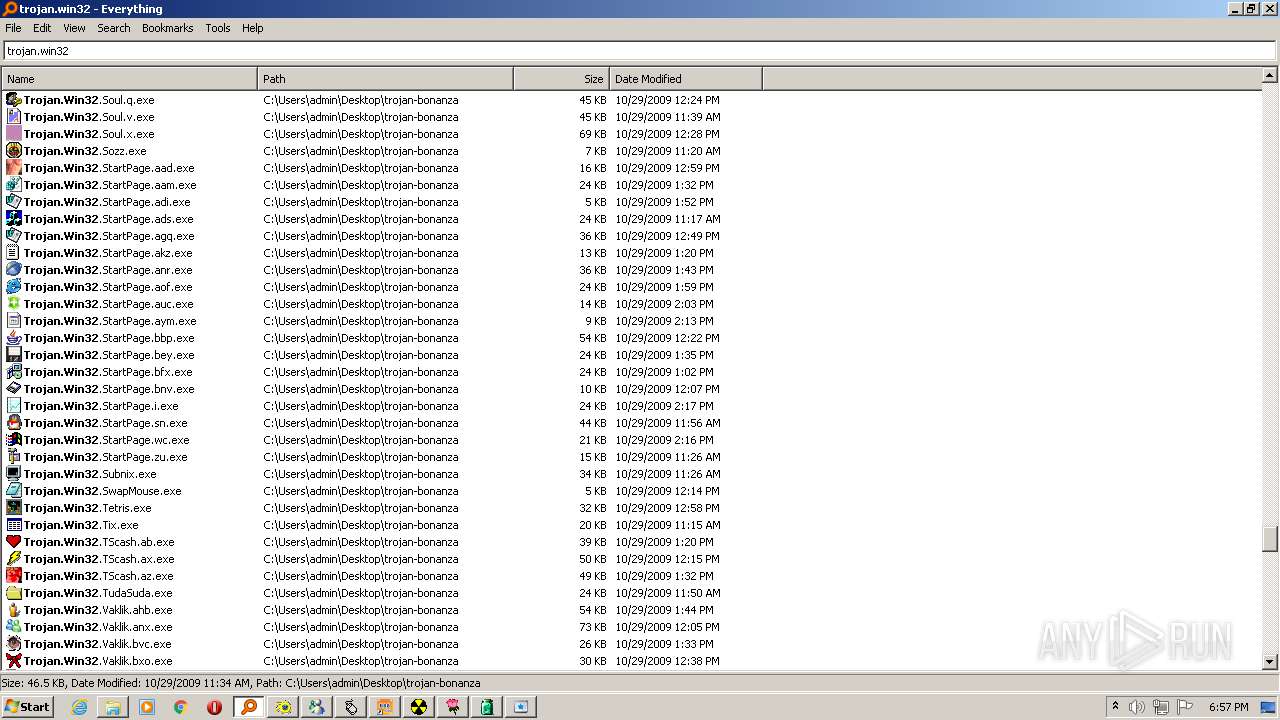Open Internet Explorer from the taskbar
The width and height of the screenshot is (1280, 720).
pos(79,707)
